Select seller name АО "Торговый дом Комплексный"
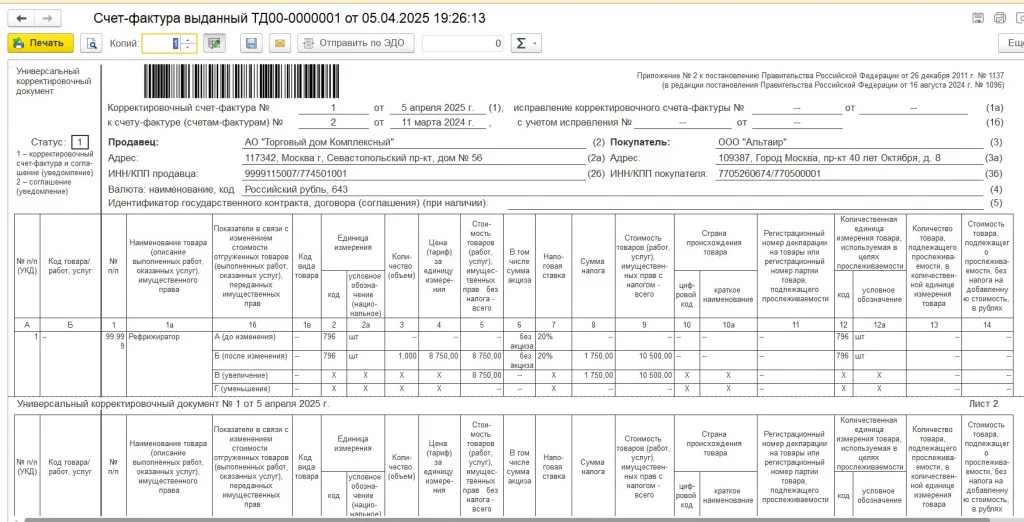This screenshot has height=522, width=1024. click(x=319, y=142)
